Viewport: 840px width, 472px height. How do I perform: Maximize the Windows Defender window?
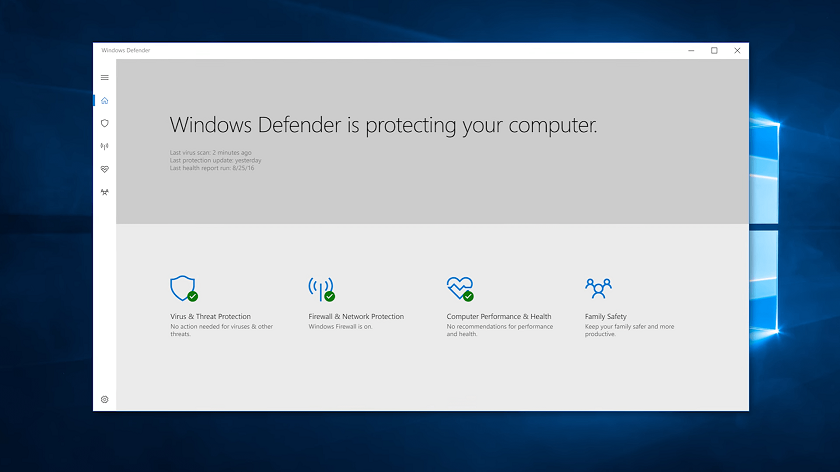[714, 50]
